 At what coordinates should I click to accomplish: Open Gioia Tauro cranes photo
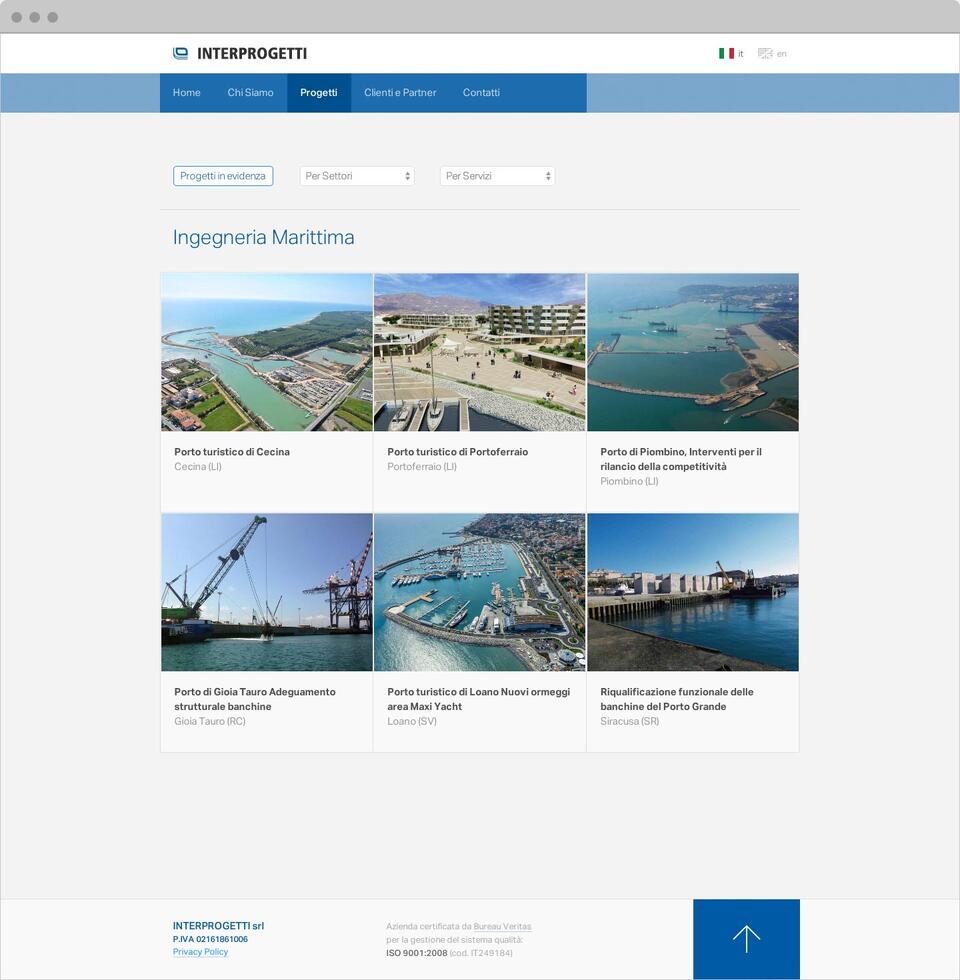[x=267, y=592]
